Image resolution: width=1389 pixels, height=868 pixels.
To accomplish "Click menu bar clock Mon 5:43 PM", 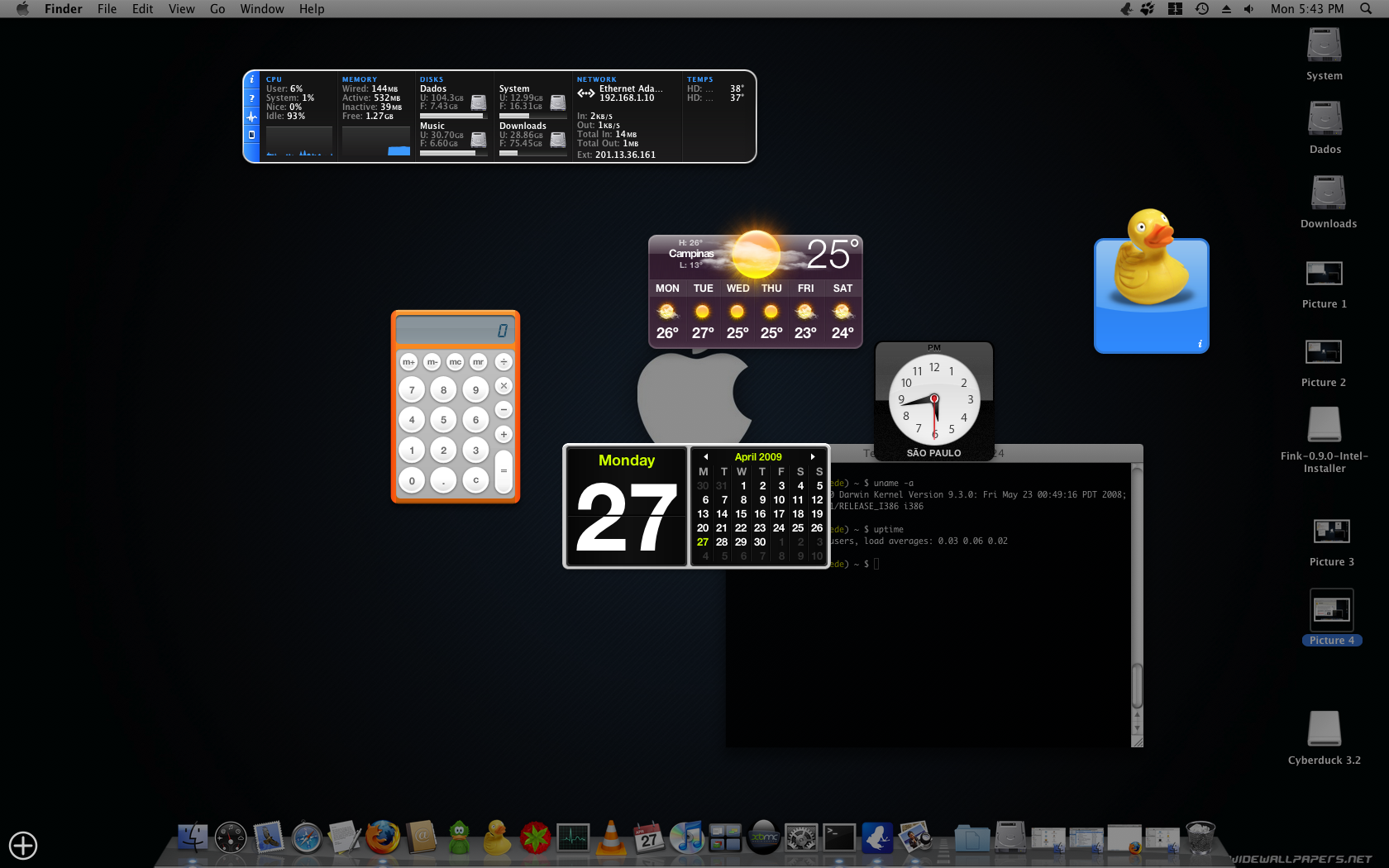I will point(1307,9).
